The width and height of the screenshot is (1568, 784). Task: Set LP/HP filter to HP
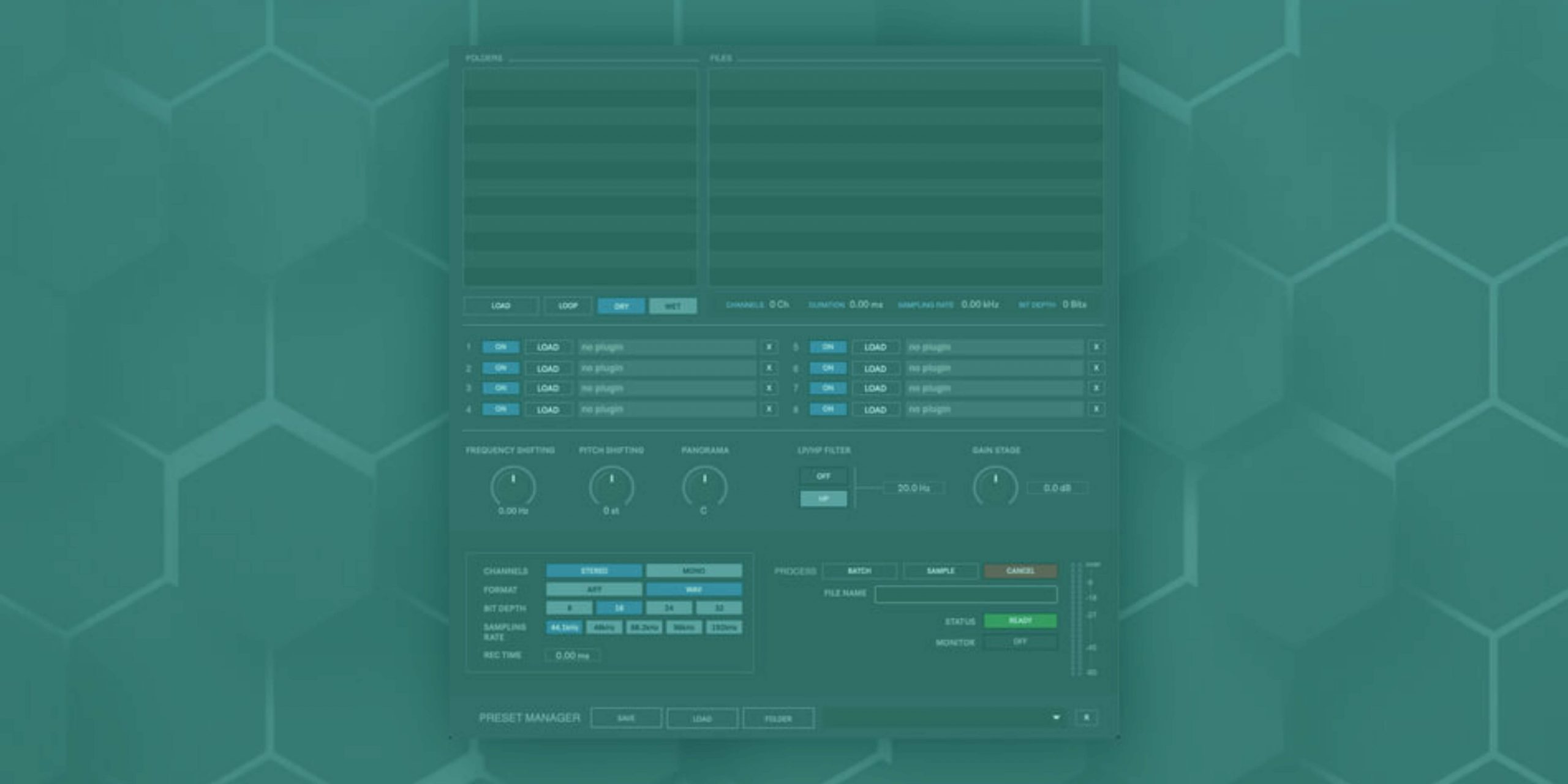coord(823,499)
